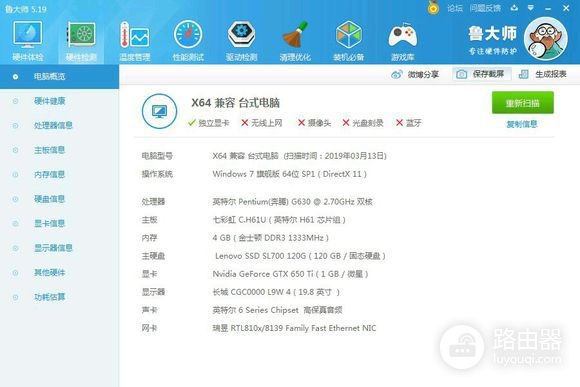Viewport: 580px width, 387px height.
Task: Click the 6 Series Chipset sound card value
Action: [x=277, y=310]
